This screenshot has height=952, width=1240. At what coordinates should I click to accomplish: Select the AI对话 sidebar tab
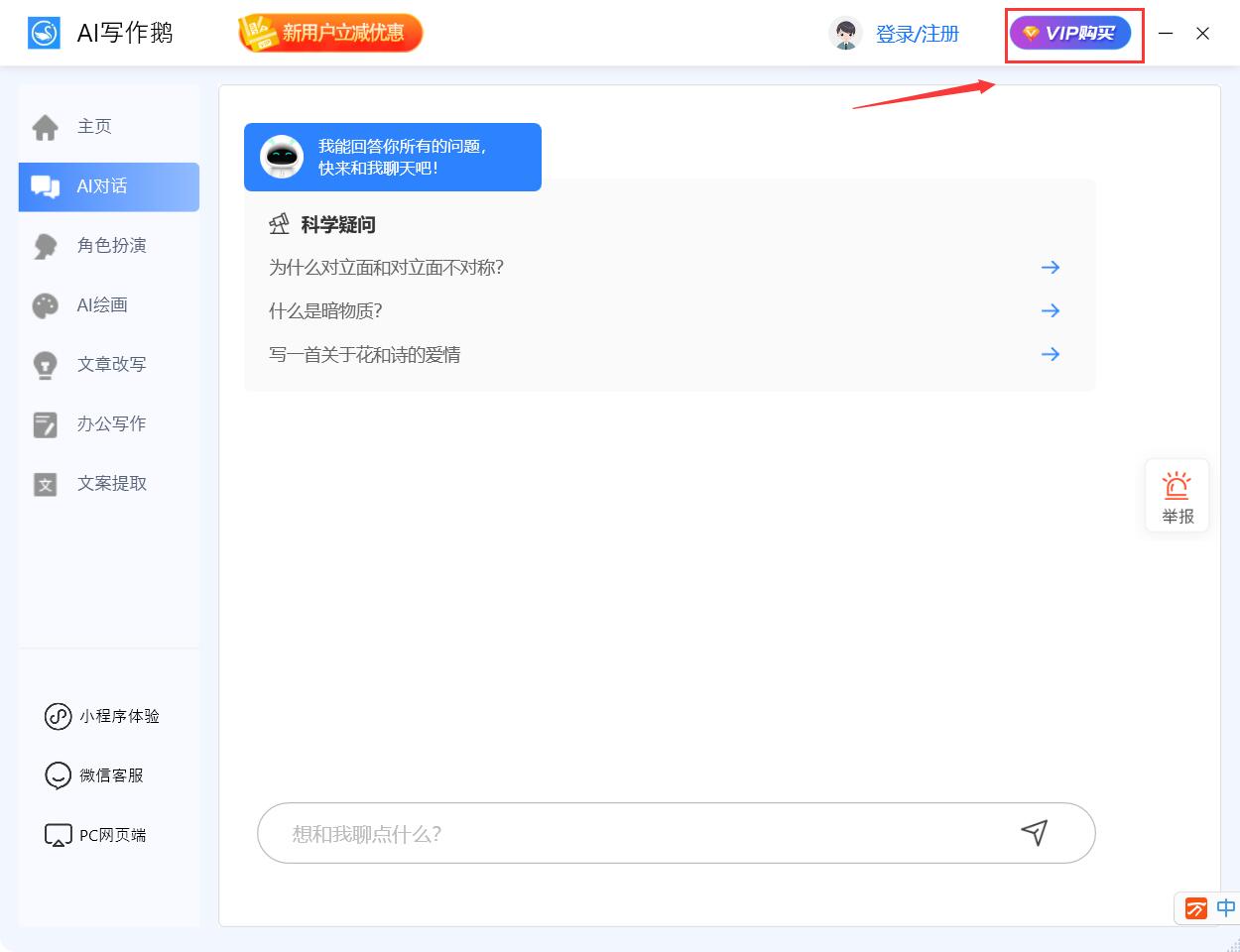(x=109, y=186)
